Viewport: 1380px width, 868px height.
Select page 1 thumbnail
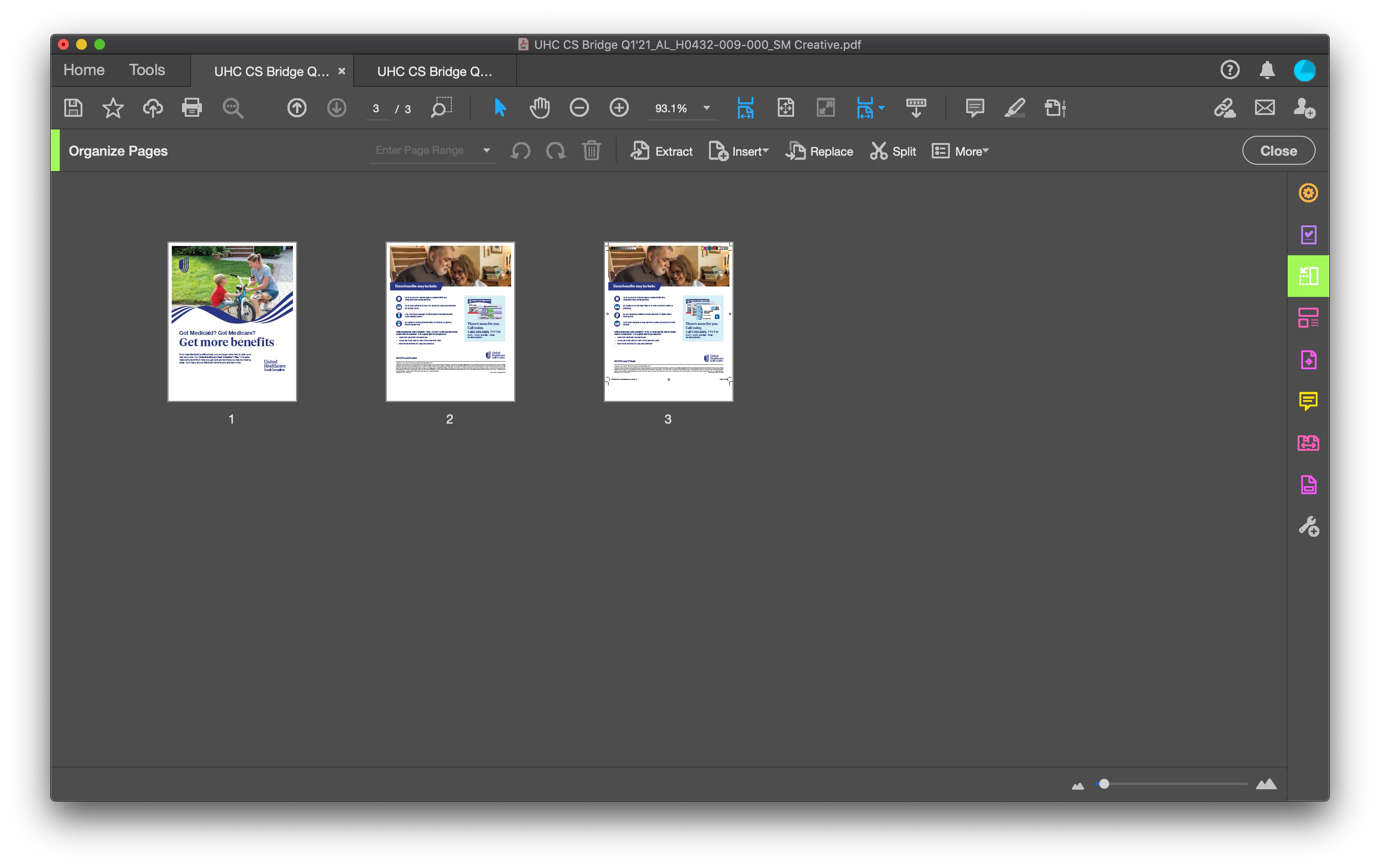point(232,321)
